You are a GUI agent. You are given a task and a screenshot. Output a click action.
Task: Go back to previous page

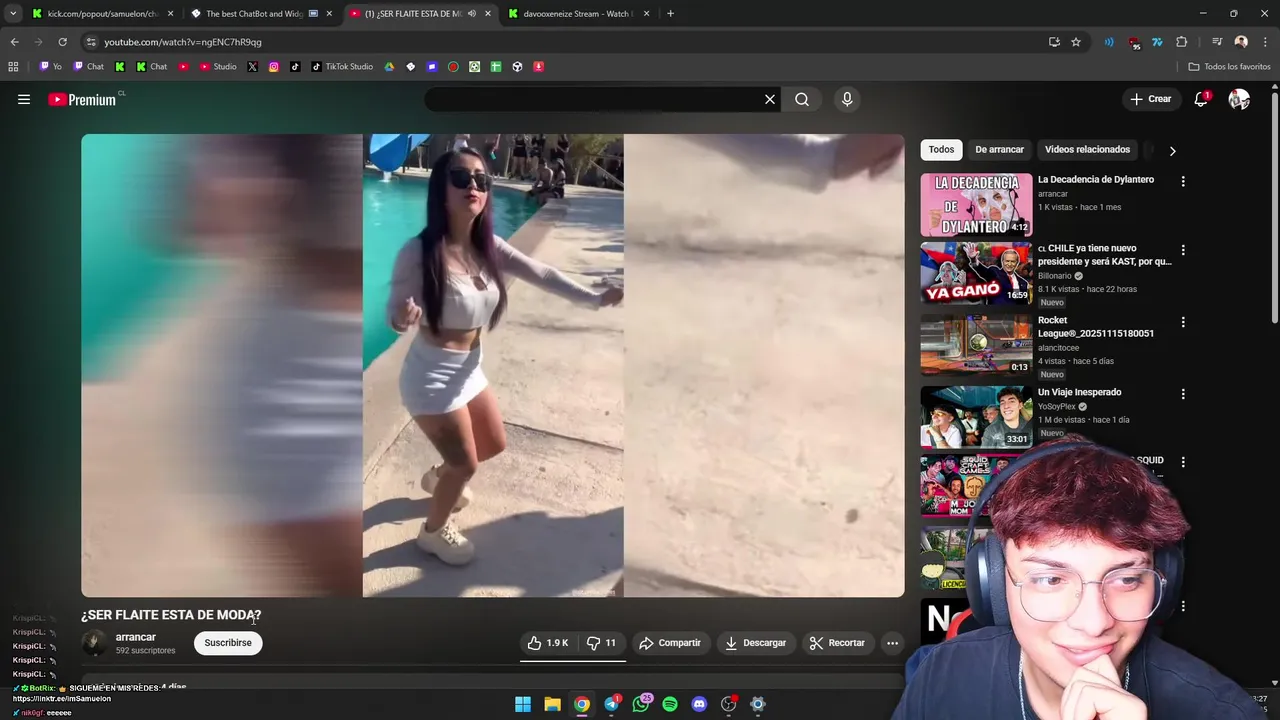coord(14,42)
